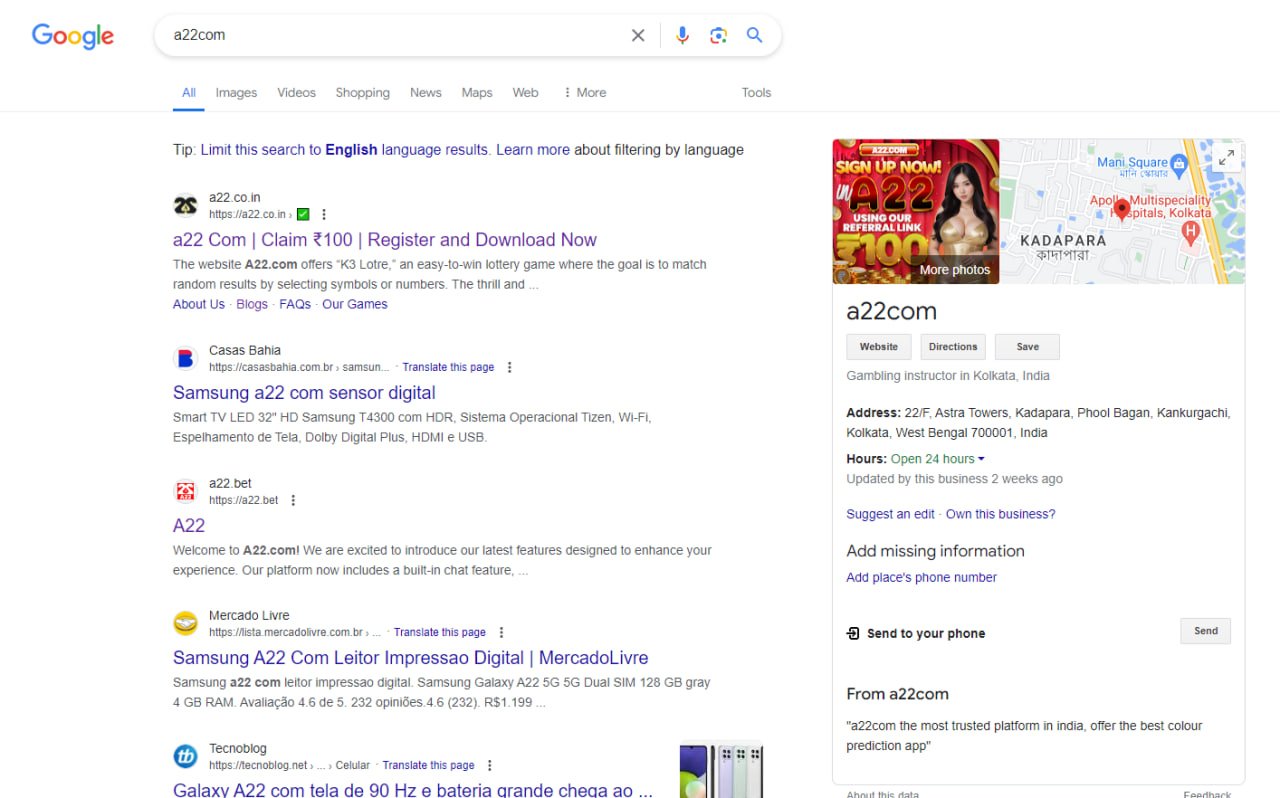Expand the map with the fullscreen icon

coord(1226,158)
